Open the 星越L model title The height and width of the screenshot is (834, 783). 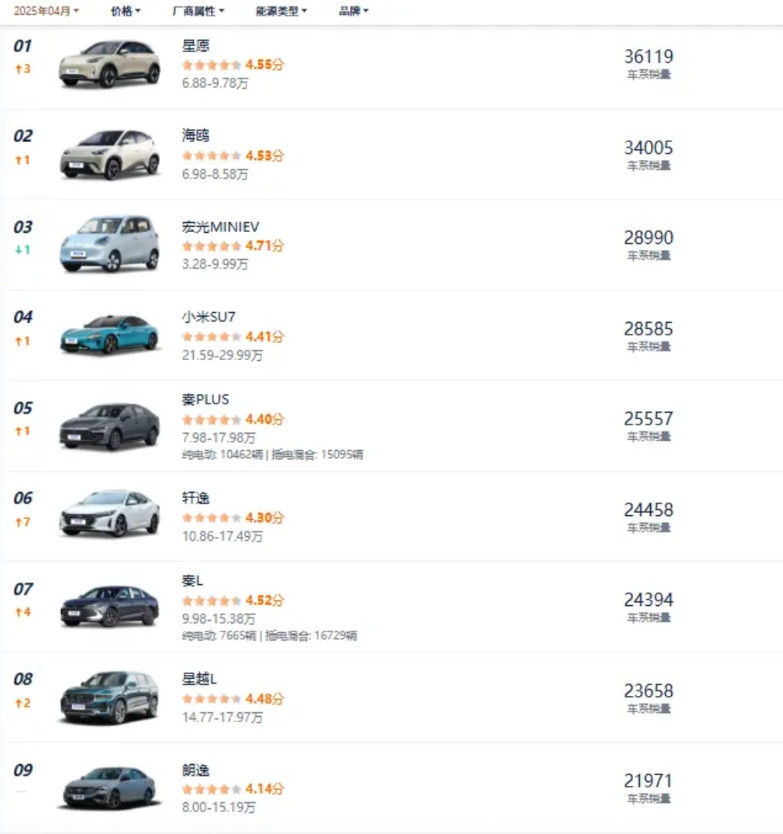coord(199,679)
